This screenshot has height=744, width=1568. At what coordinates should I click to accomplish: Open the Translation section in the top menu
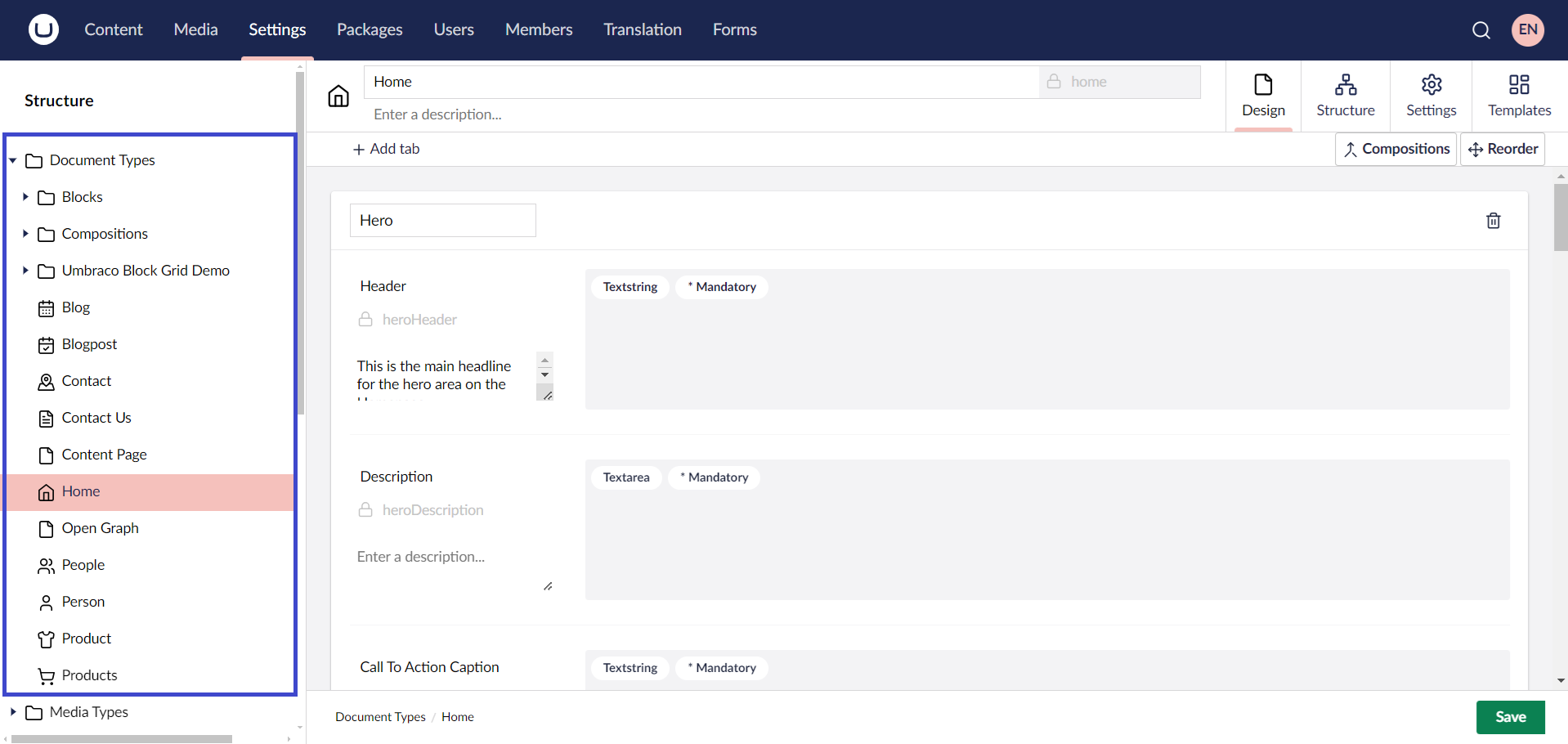click(642, 29)
